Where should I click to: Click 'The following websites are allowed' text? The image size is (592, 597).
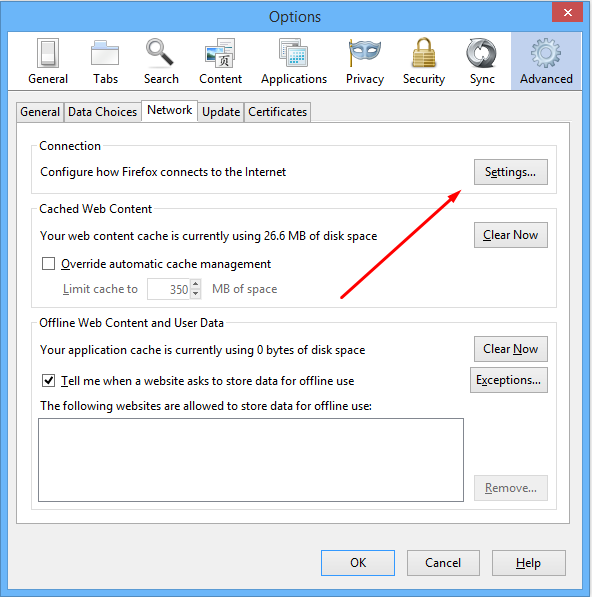206,406
